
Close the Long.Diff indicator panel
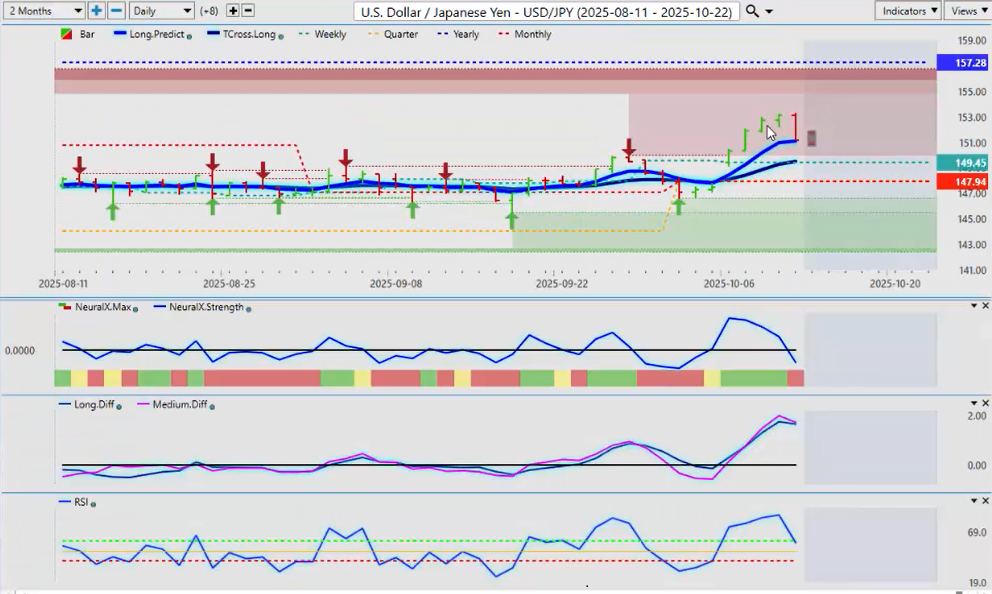[x=986, y=402]
